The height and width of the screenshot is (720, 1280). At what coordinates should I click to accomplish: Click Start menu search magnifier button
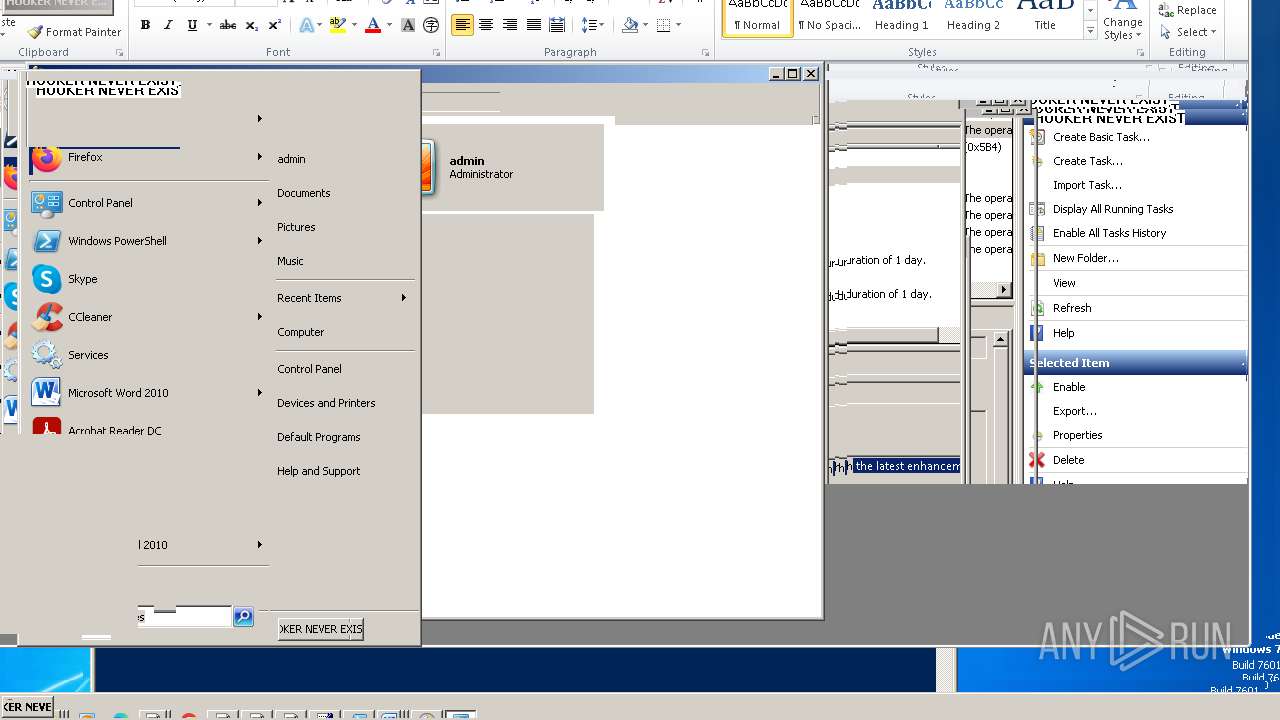tap(243, 617)
